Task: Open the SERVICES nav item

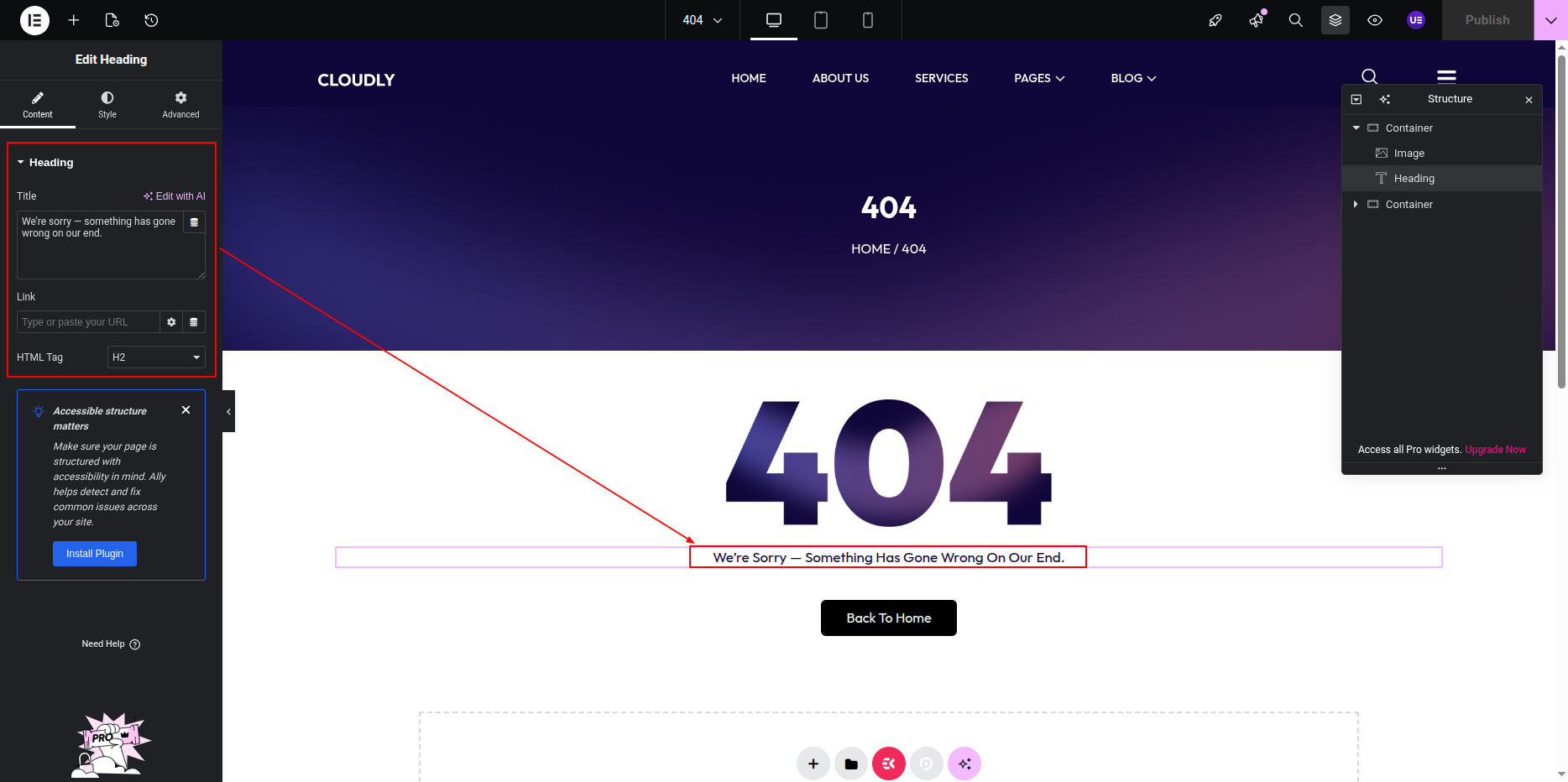Action: coord(942,78)
